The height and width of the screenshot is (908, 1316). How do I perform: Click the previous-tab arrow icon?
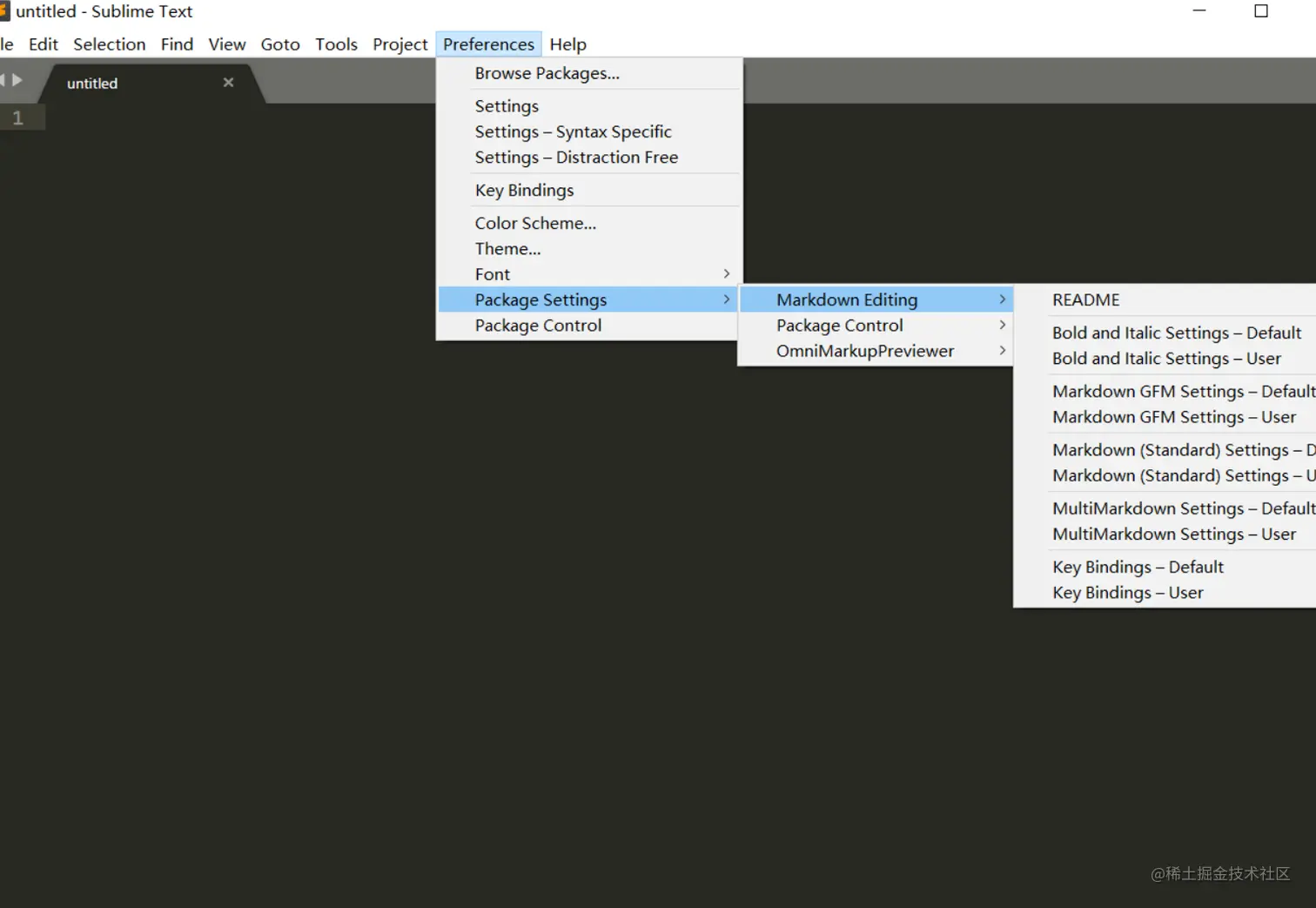[5, 79]
